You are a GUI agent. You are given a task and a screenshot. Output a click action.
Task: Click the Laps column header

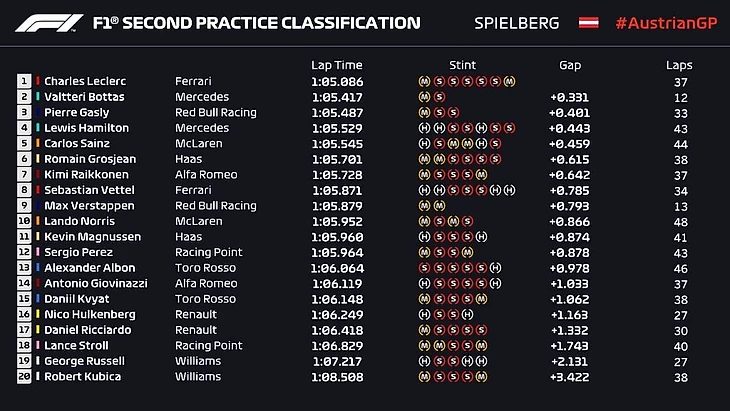(679, 65)
